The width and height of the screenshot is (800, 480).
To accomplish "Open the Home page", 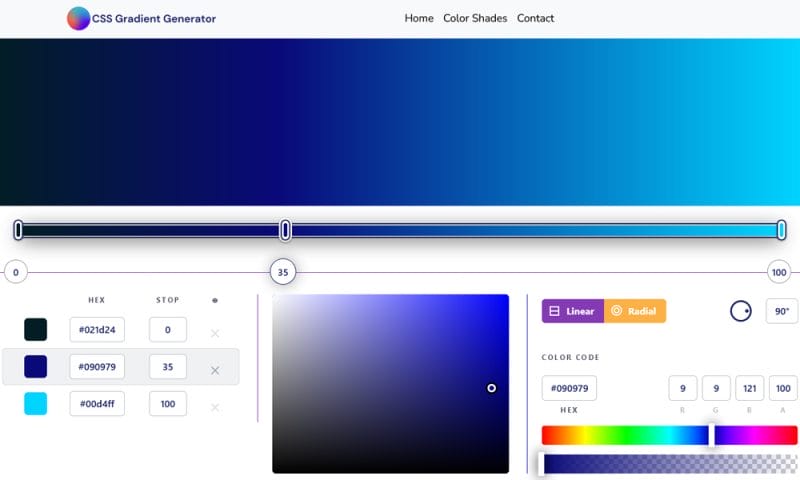I will click(419, 18).
